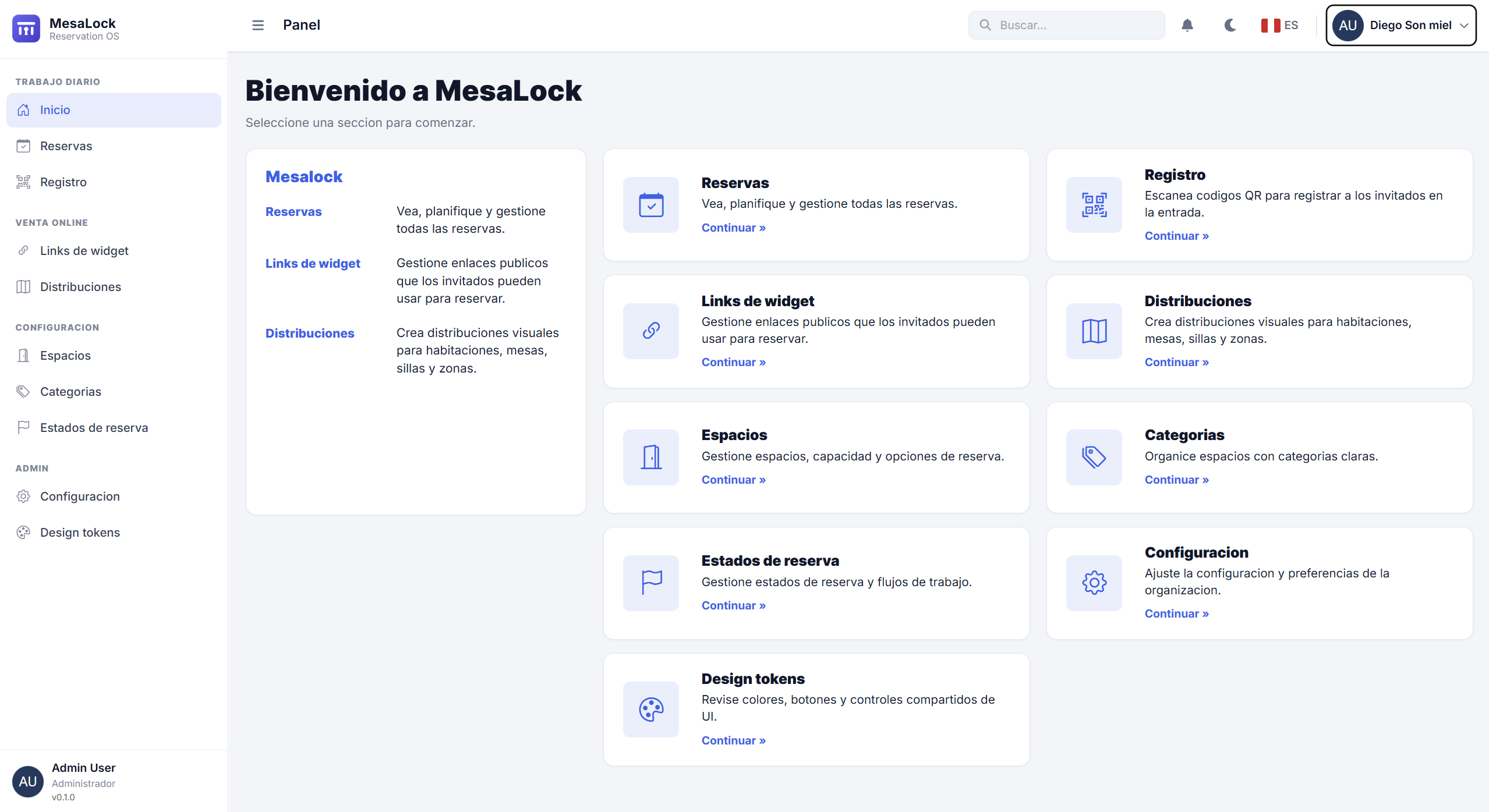Toggle the hamburger sidebar menu
This screenshot has width=1489, height=812.
(258, 25)
